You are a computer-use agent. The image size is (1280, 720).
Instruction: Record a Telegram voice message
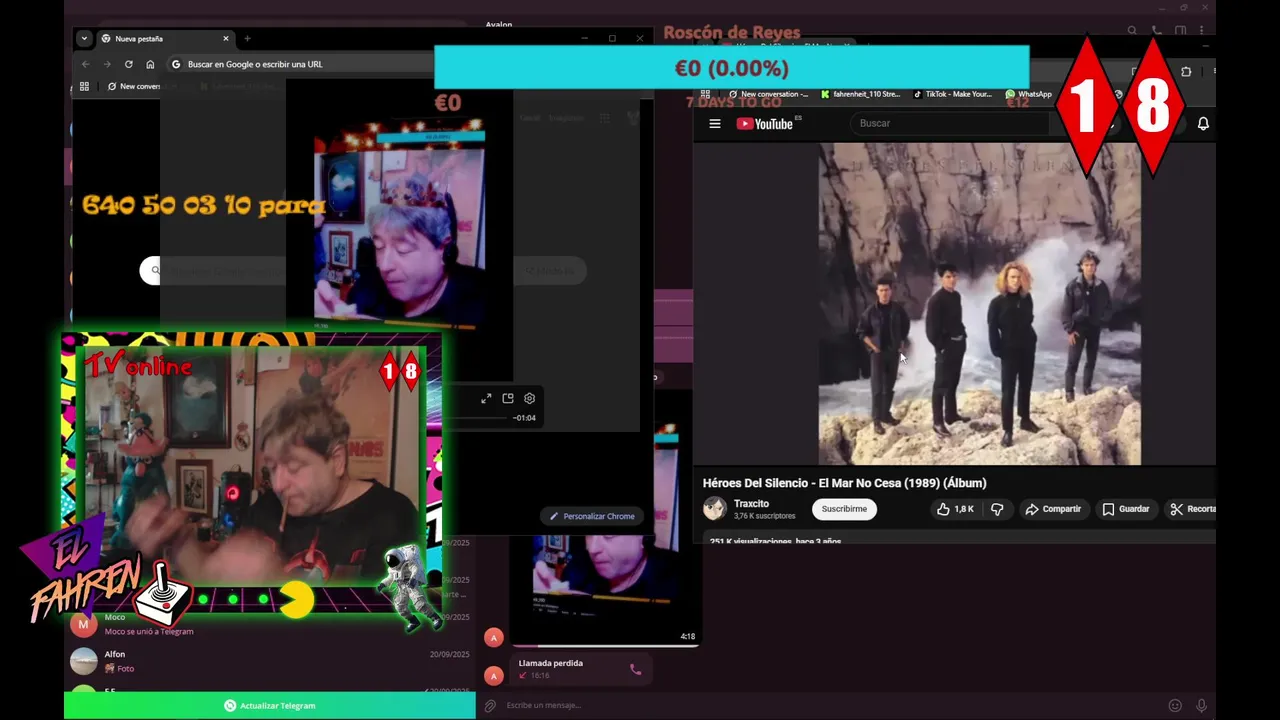(1202, 705)
